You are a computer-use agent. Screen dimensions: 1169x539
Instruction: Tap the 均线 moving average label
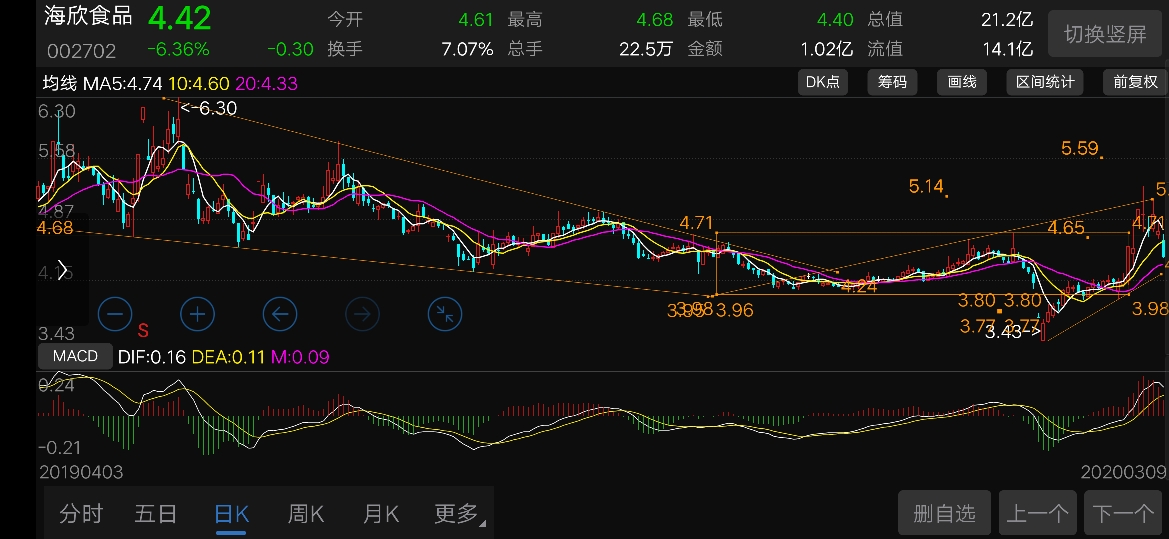(x=60, y=83)
